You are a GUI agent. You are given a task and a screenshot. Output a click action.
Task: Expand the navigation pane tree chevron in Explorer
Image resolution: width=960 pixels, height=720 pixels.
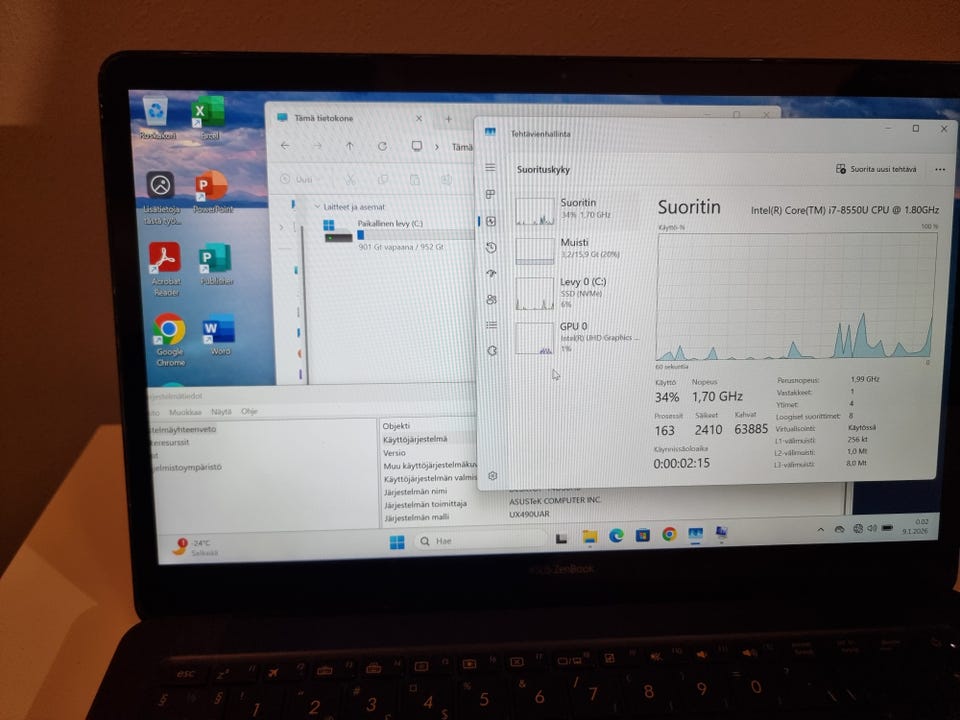(282, 227)
